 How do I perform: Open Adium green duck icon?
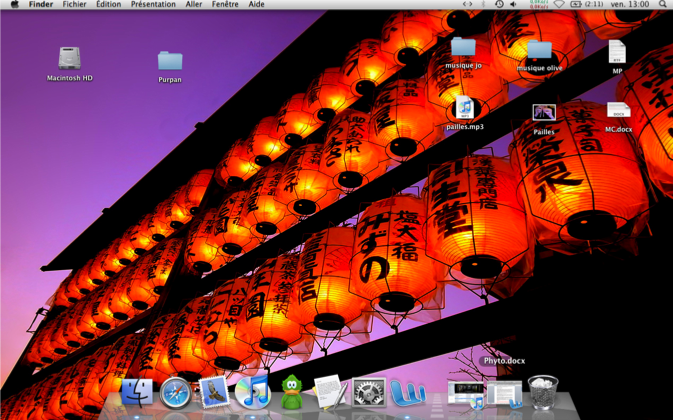[x=291, y=393]
